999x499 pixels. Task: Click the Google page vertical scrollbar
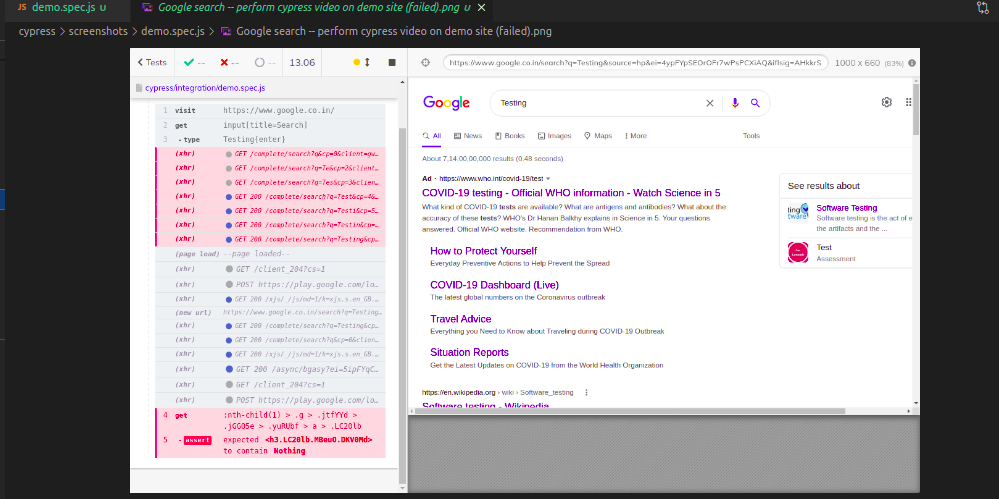(x=916, y=108)
